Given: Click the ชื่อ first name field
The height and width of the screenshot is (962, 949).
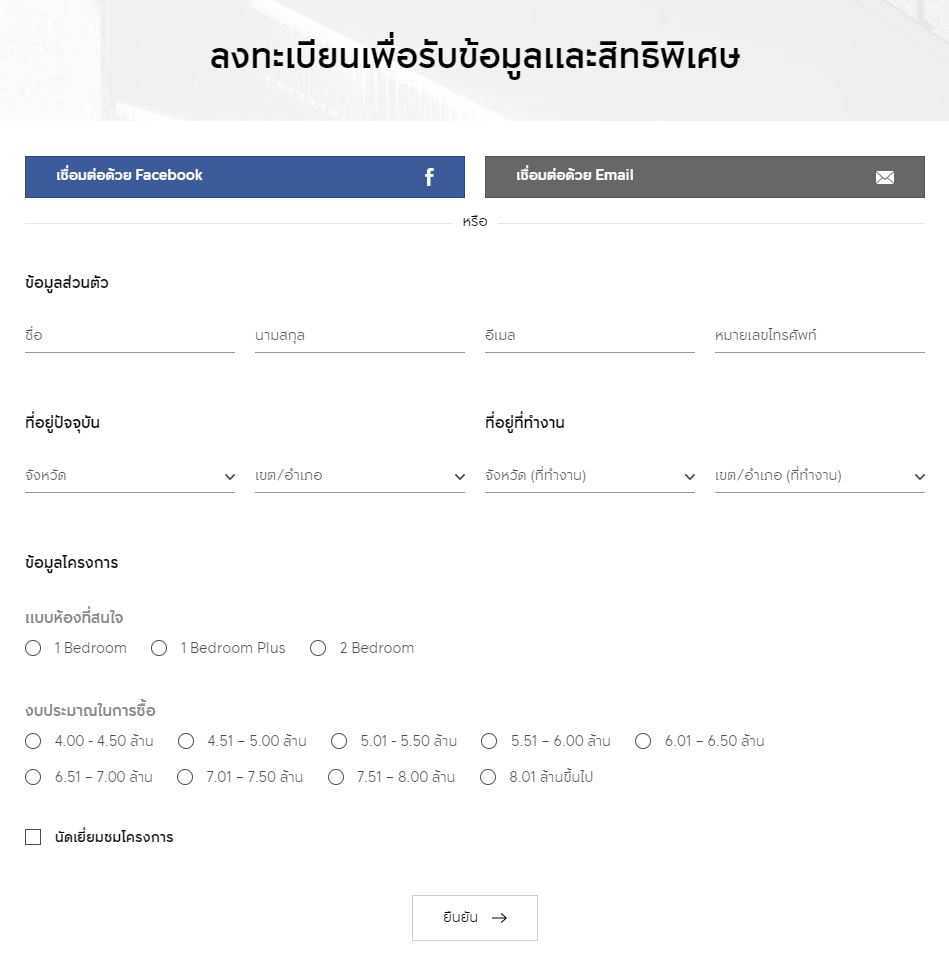Looking at the screenshot, I should coord(130,336).
